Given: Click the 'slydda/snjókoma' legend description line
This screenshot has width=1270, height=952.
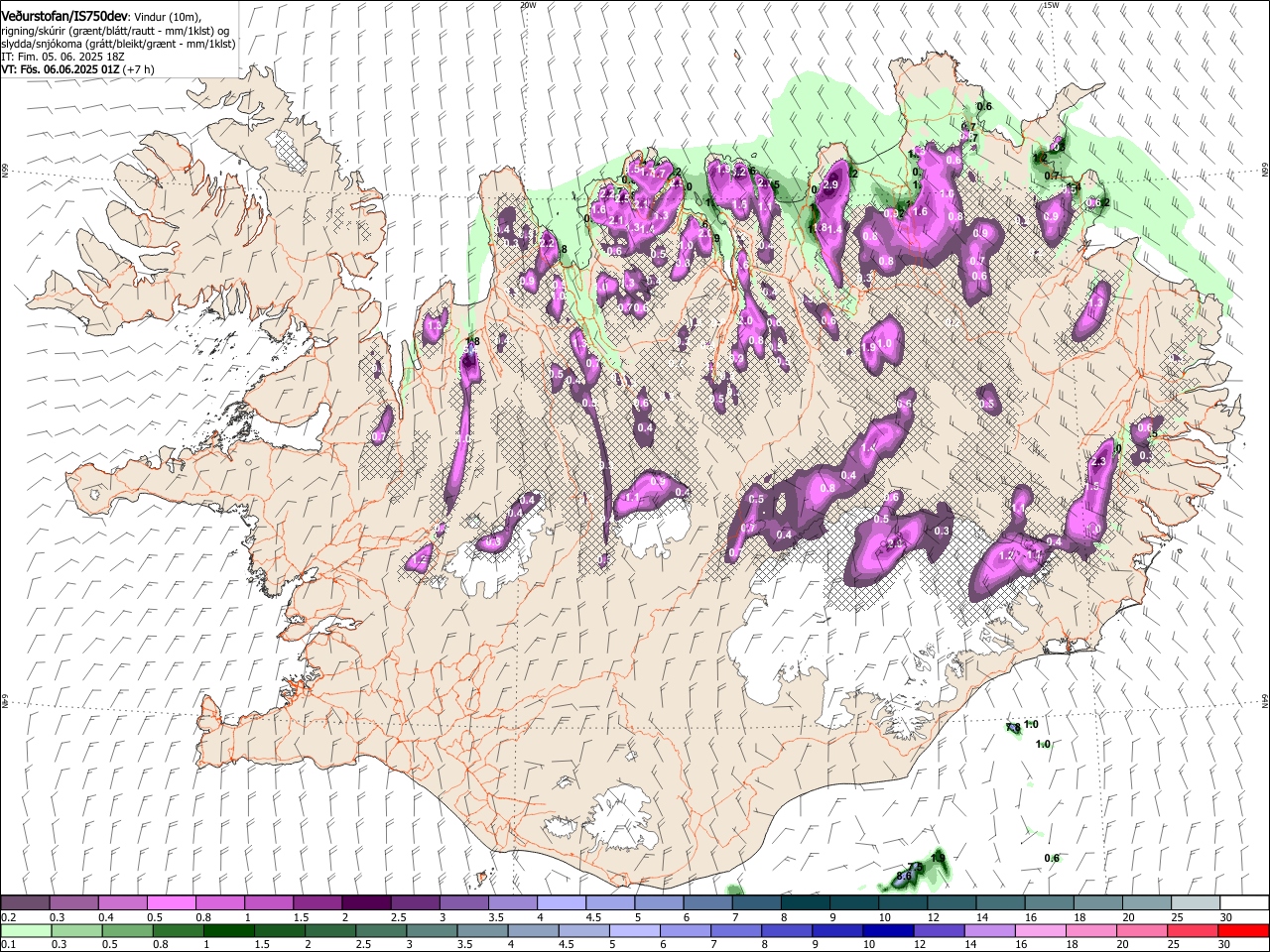Looking at the screenshot, I should pyautogui.click(x=118, y=45).
